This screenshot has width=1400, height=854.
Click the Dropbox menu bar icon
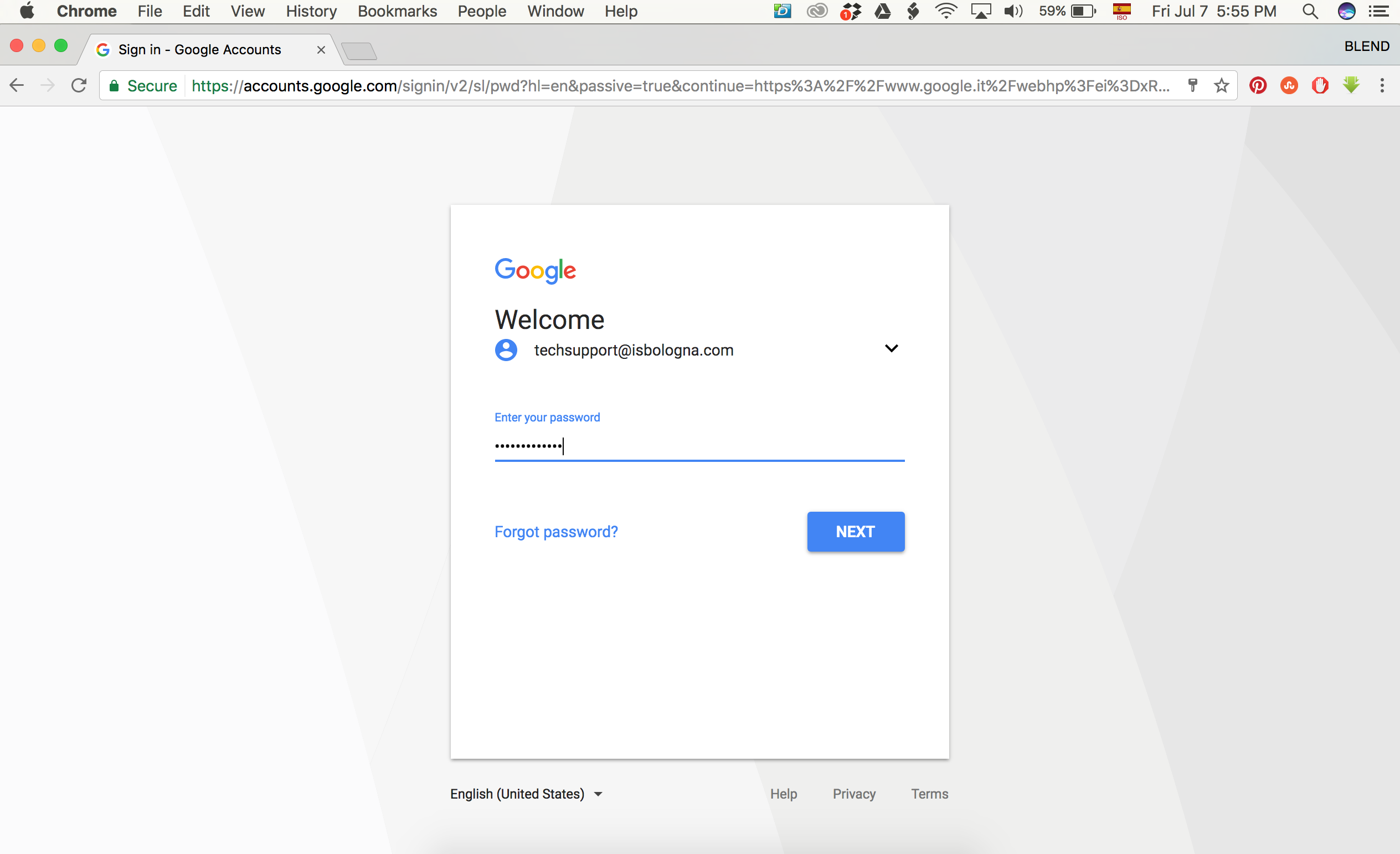pyautogui.click(x=851, y=12)
